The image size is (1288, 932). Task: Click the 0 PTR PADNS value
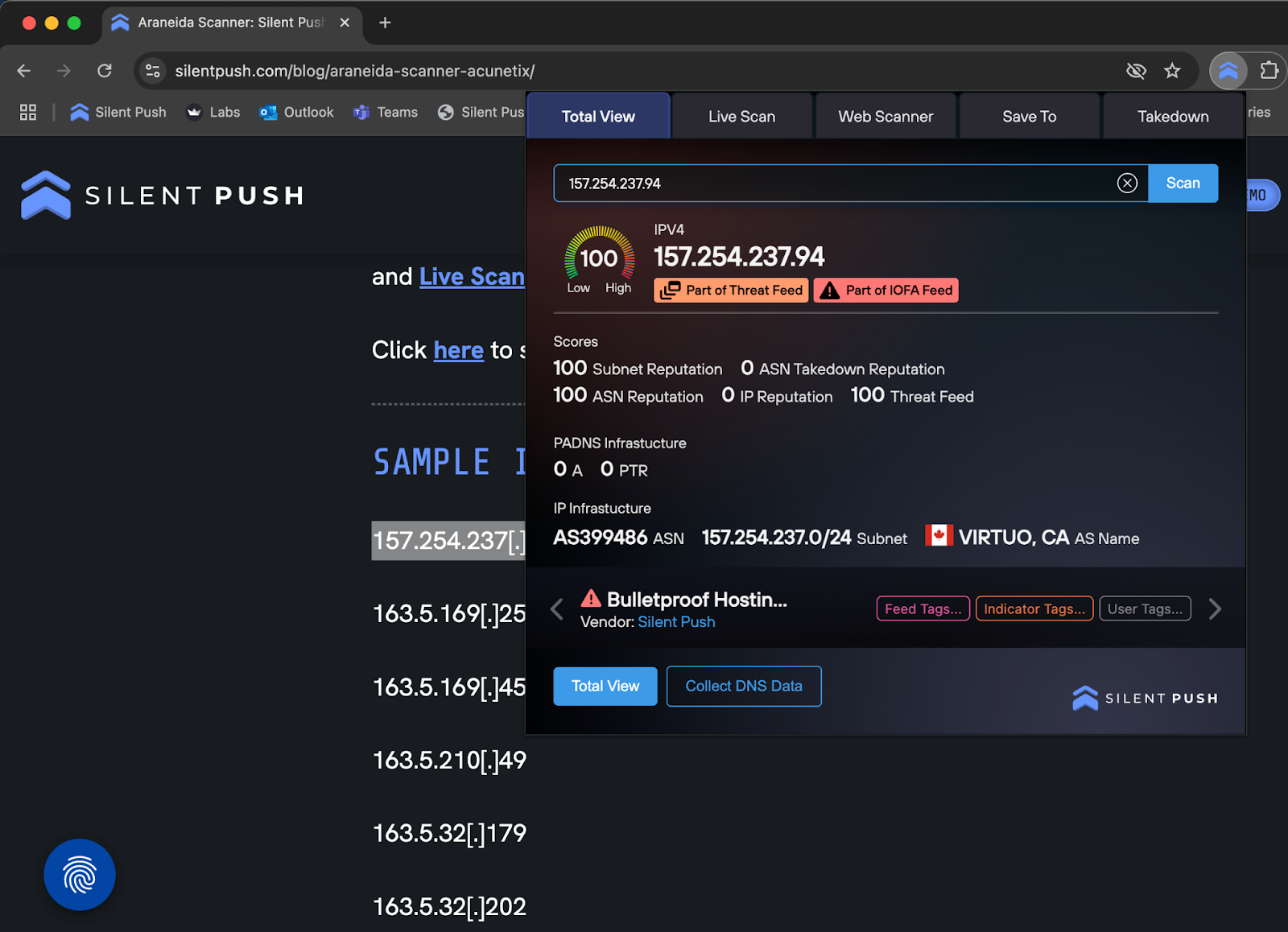pos(624,469)
